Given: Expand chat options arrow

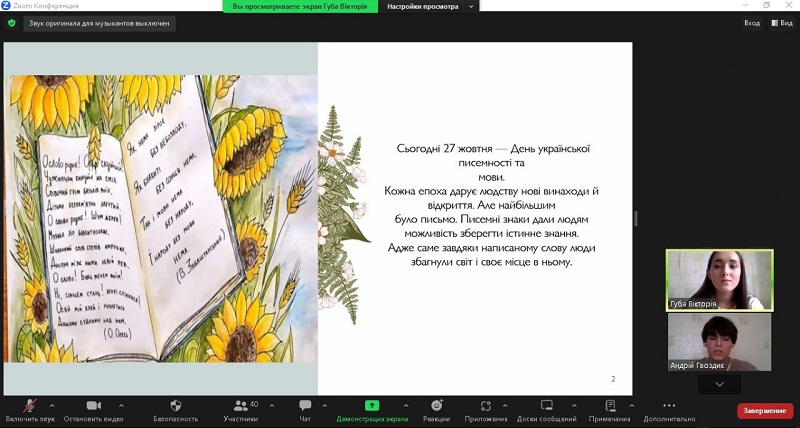Looking at the screenshot, I should coord(324,406).
